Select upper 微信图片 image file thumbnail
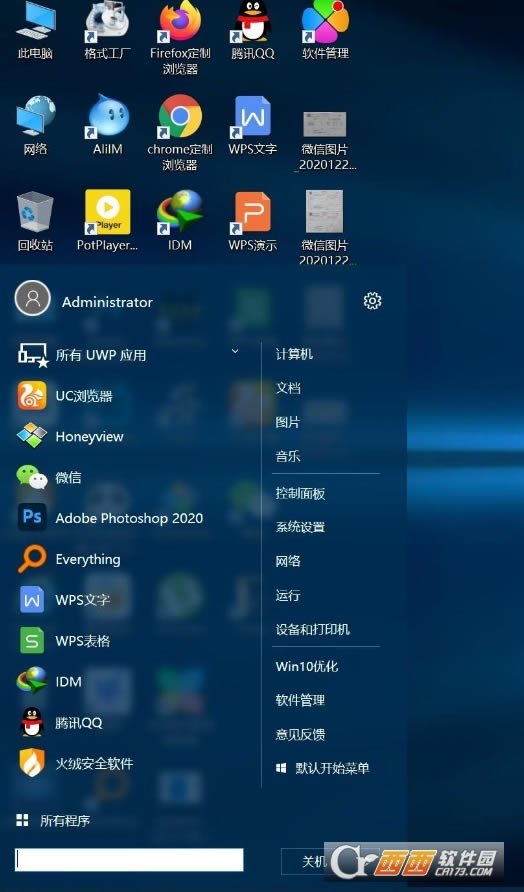Viewport: 524px width, 892px height. pyautogui.click(x=324, y=124)
